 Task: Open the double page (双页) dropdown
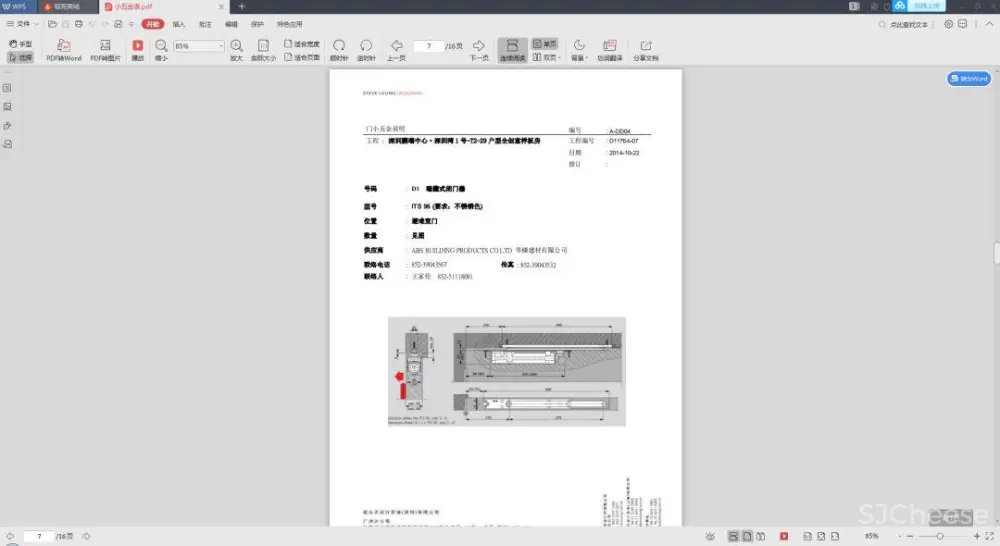click(x=547, y=57)
